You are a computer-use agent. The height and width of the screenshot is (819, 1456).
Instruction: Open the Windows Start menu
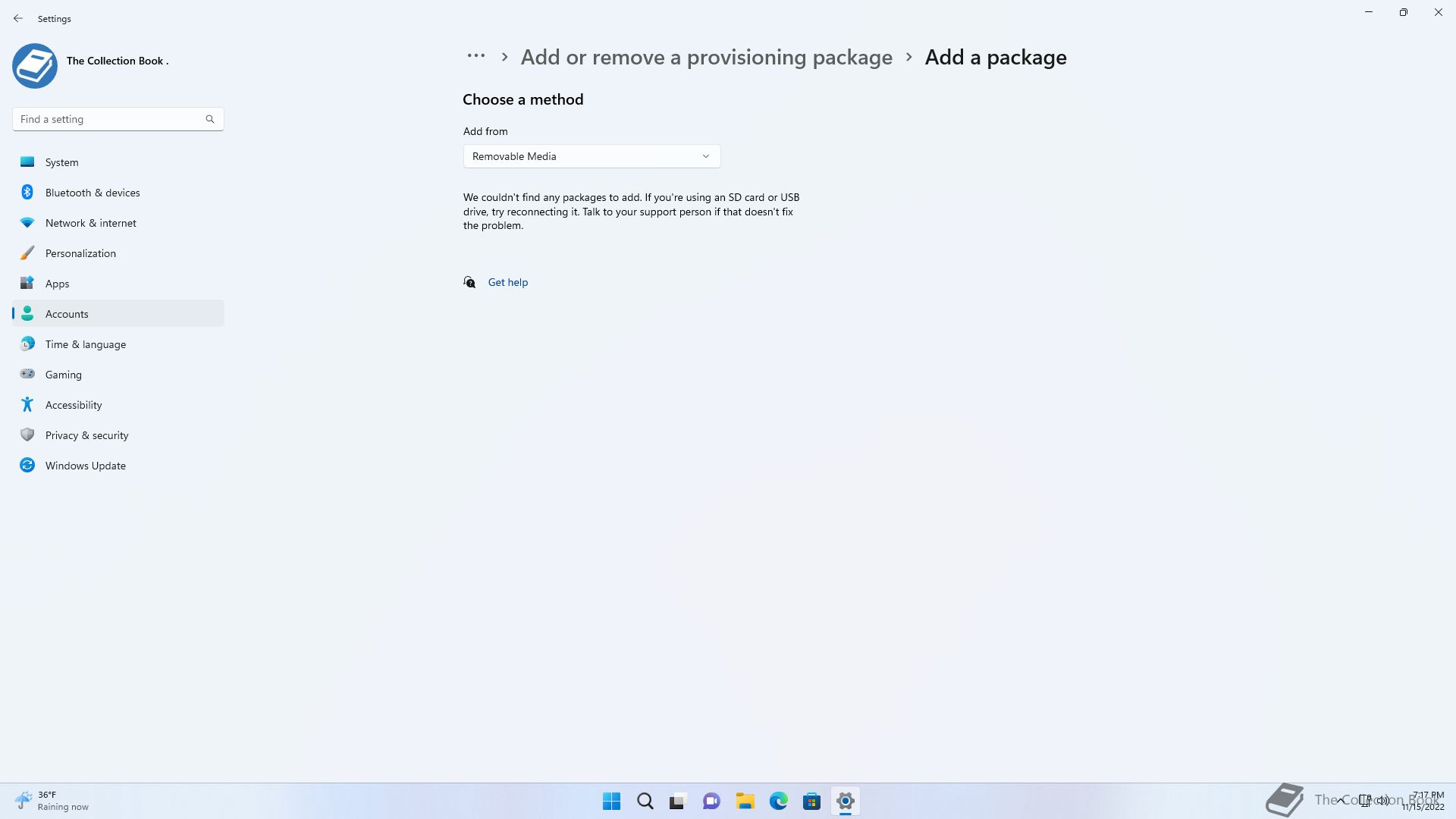611,801
